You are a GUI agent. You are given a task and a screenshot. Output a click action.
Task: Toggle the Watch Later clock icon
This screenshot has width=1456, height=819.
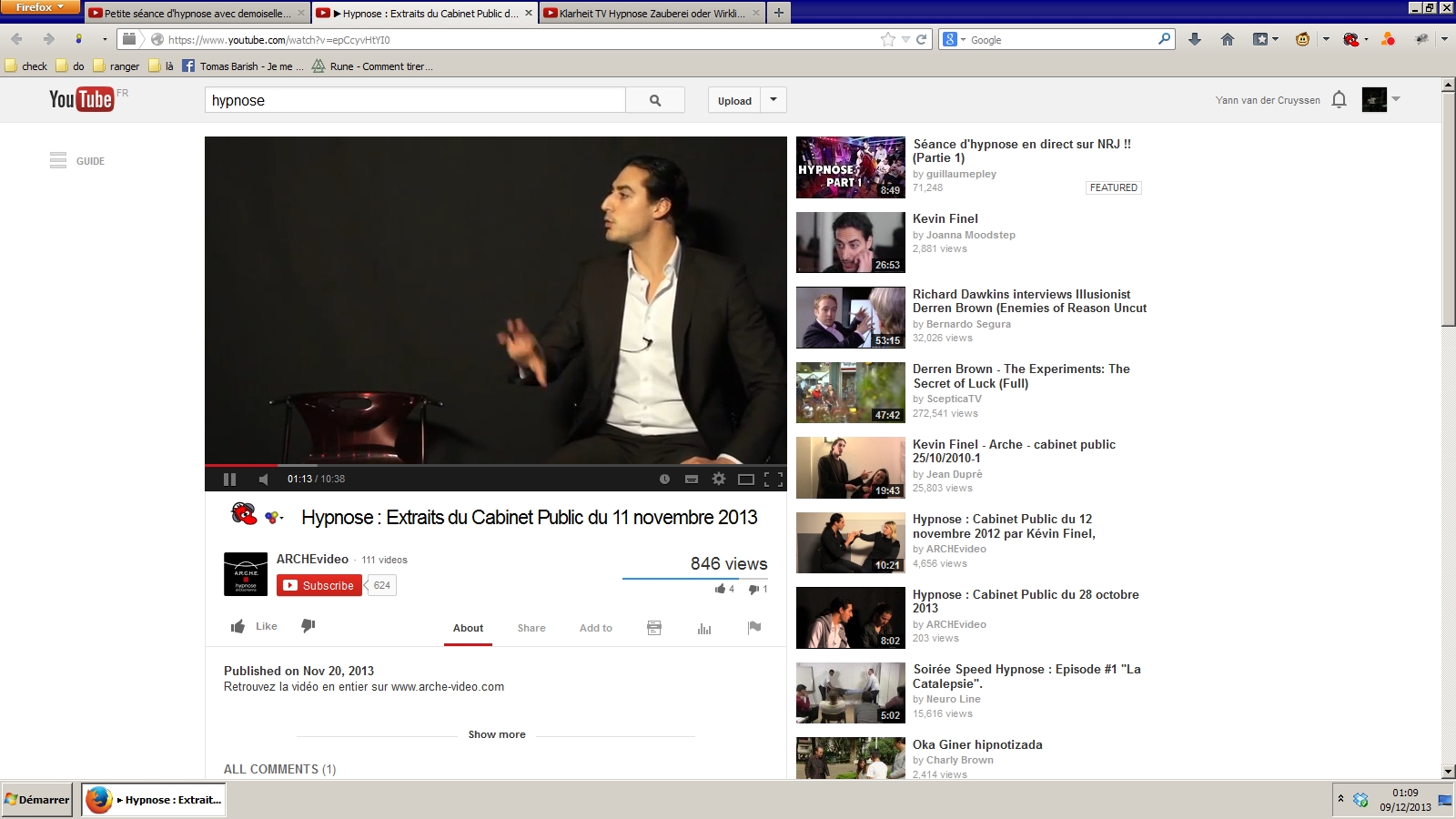click(664, 480)
